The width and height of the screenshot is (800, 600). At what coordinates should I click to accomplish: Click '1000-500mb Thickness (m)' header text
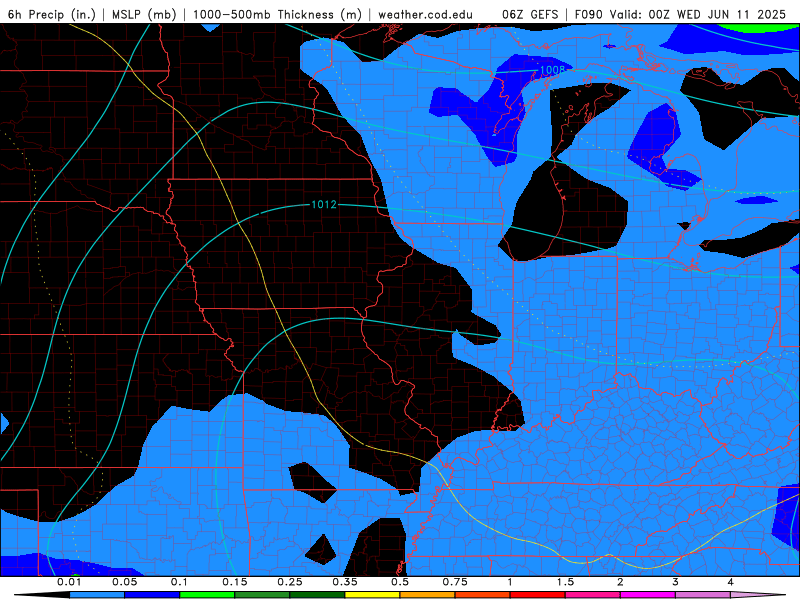point(277,14)
